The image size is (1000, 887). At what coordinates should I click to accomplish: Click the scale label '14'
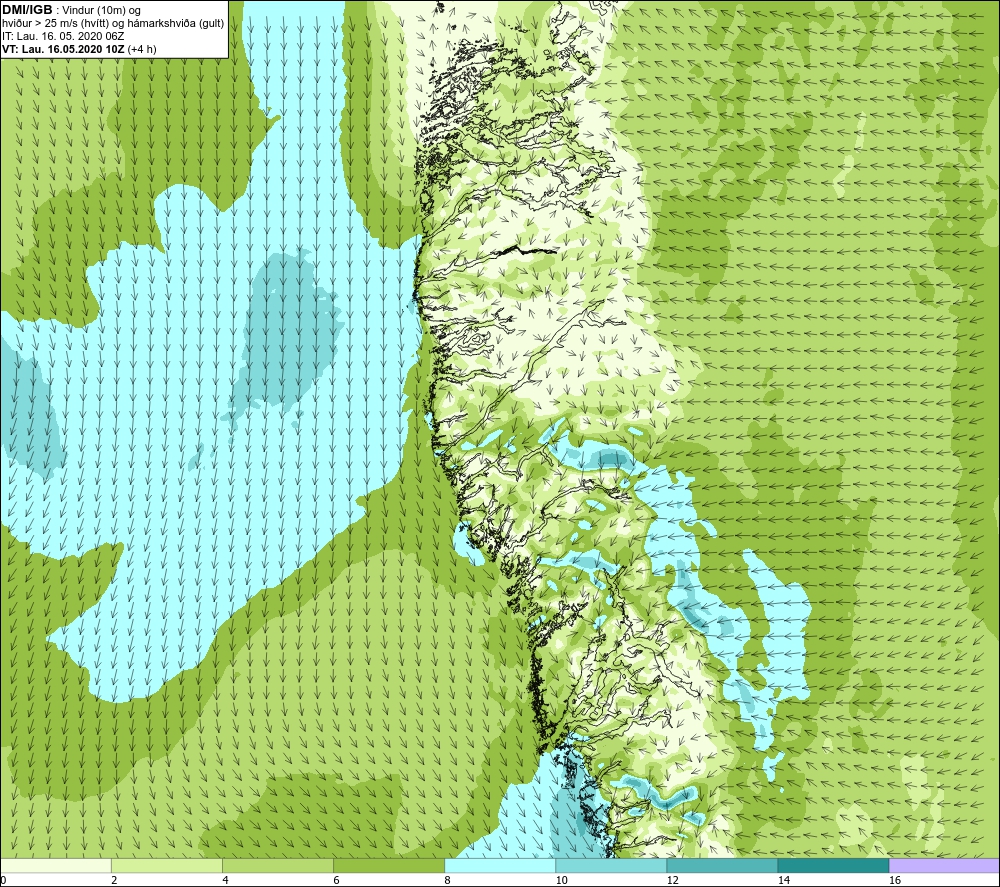(x=783, y=881)
